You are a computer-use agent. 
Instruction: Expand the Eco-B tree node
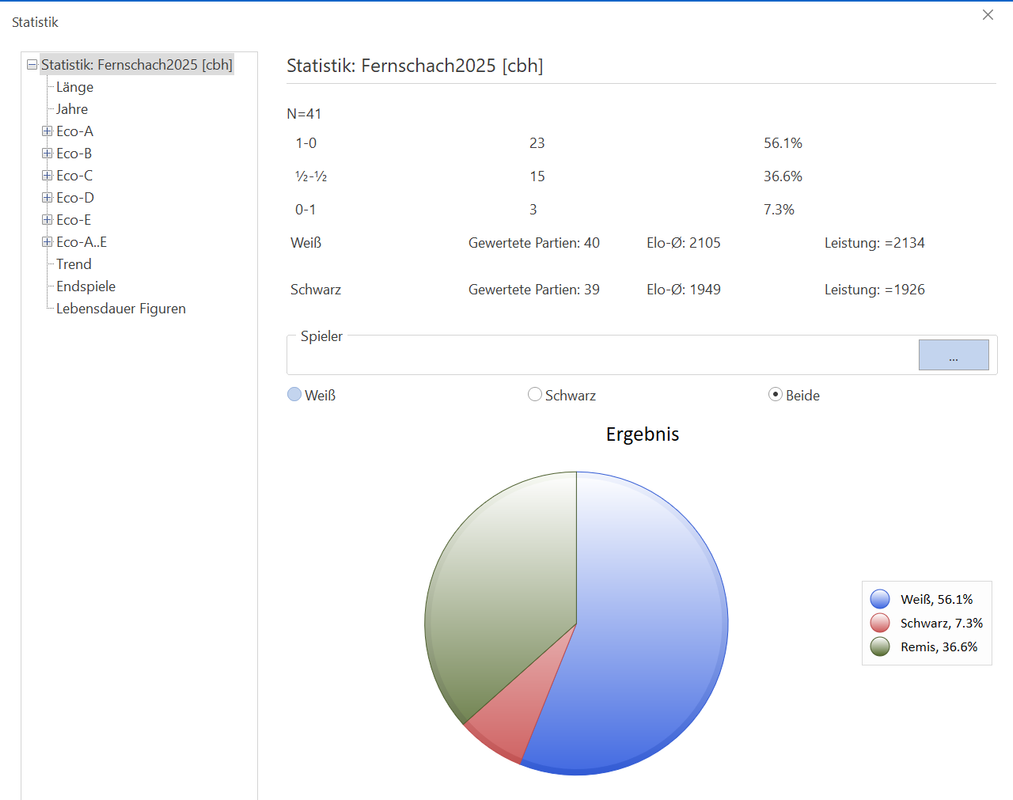pos(47,153)
